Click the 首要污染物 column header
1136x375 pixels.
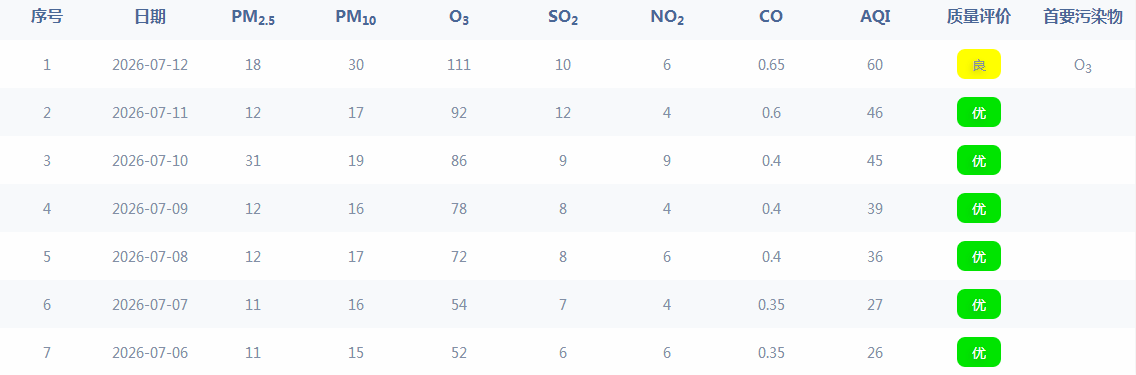(x=1082, y=17)
